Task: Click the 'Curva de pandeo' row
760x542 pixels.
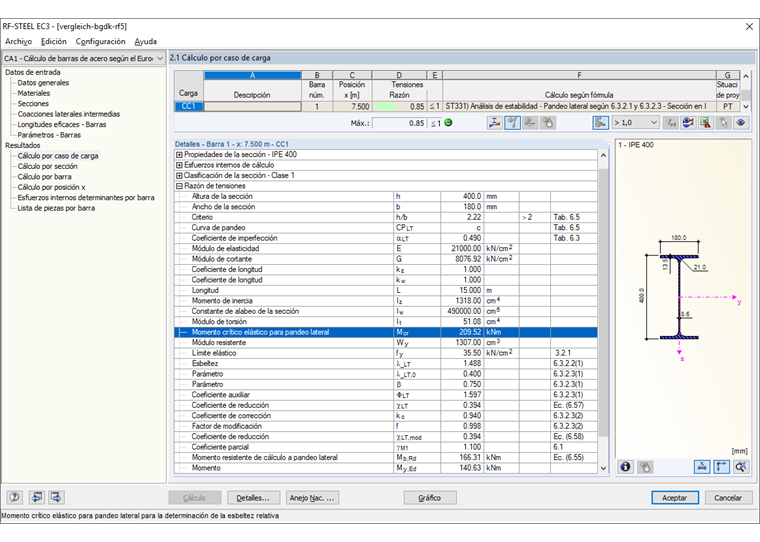Action: click(x=386, y=228)
